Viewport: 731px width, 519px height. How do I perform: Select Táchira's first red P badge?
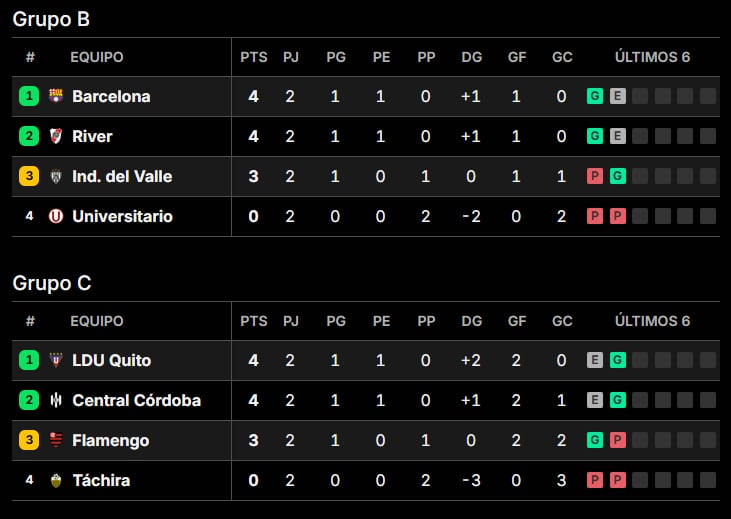[x=595, y=480]
